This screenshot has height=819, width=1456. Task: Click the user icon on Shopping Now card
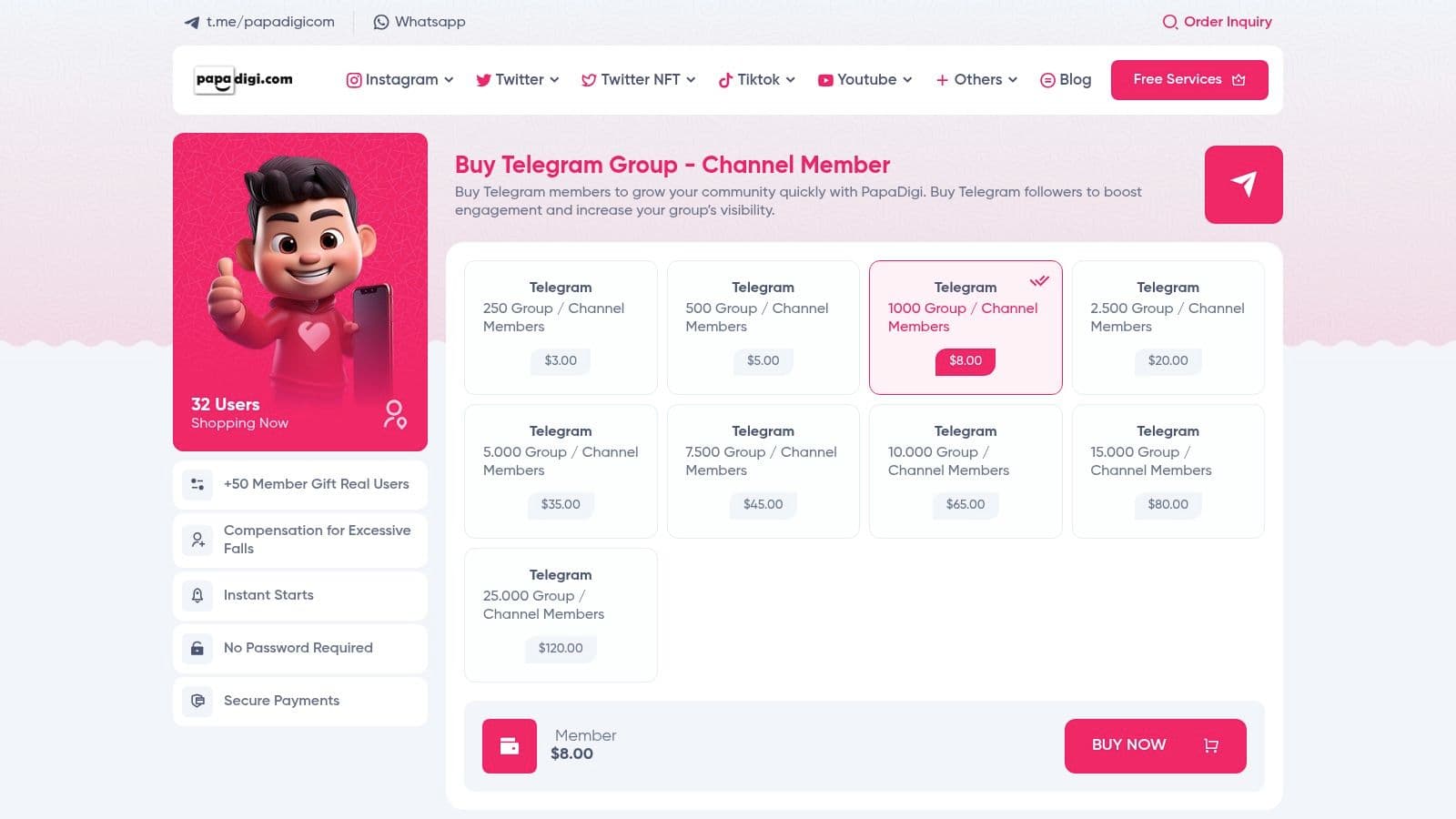tap(395, 414)
